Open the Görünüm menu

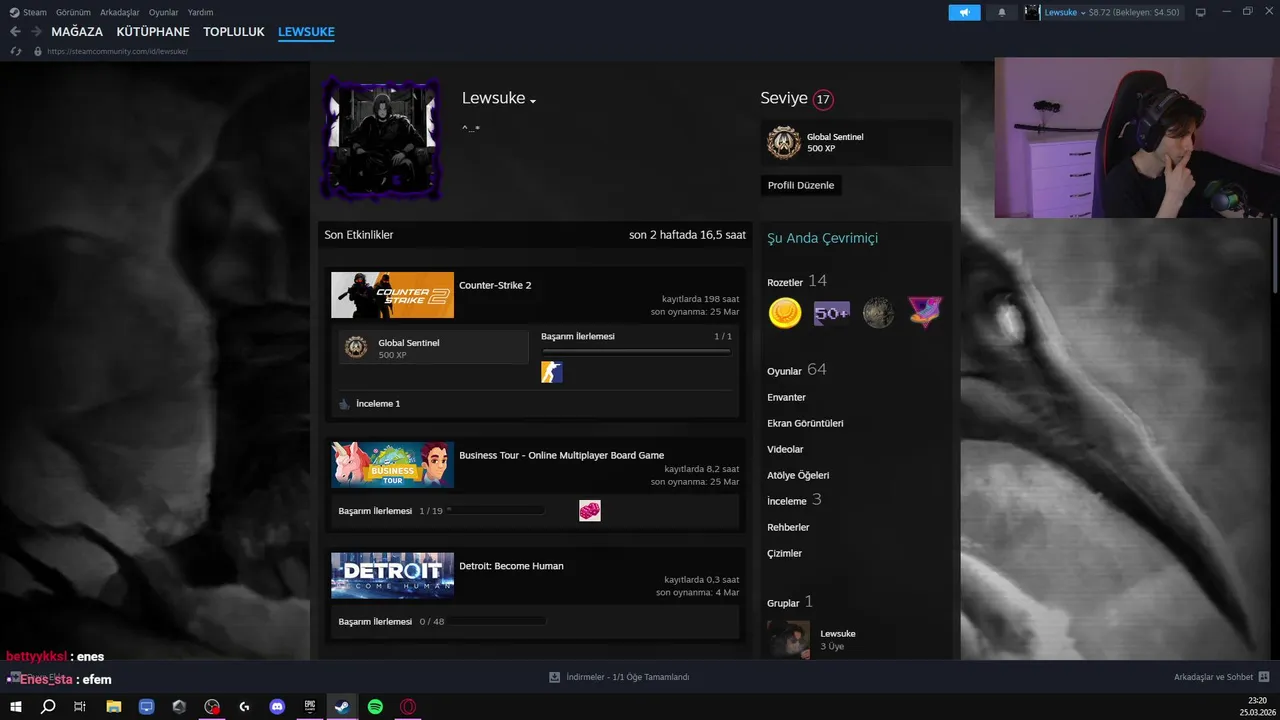(73, 12)
